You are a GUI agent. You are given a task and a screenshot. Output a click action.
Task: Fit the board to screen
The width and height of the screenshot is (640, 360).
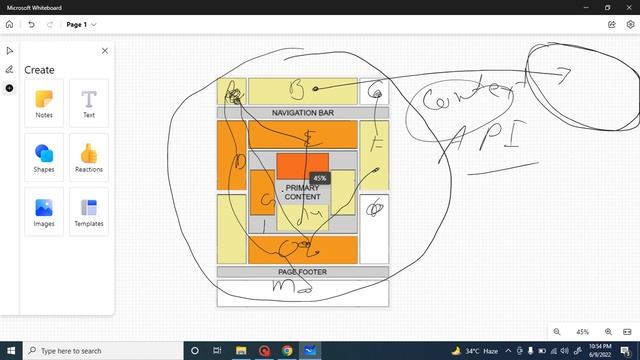[x=627, y=332]
